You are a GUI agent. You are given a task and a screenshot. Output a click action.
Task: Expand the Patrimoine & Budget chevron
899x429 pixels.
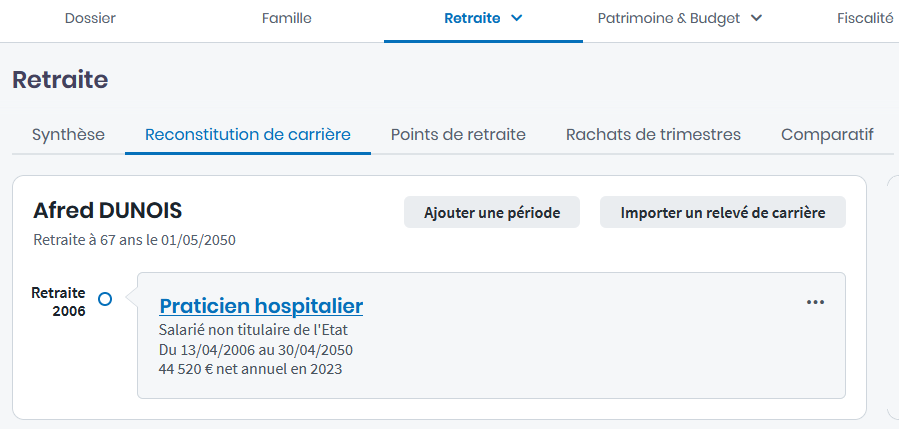[756, 17]
